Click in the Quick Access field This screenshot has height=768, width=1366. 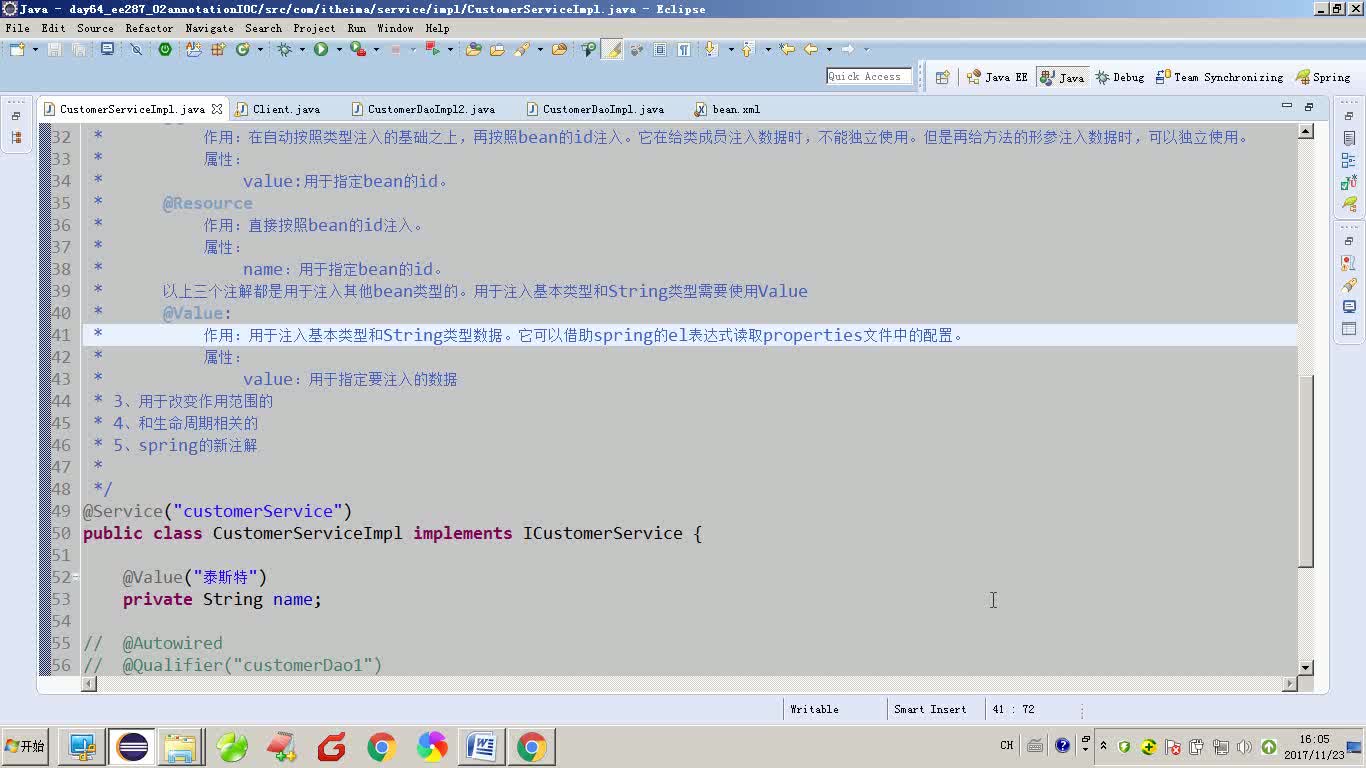(869, 76)
